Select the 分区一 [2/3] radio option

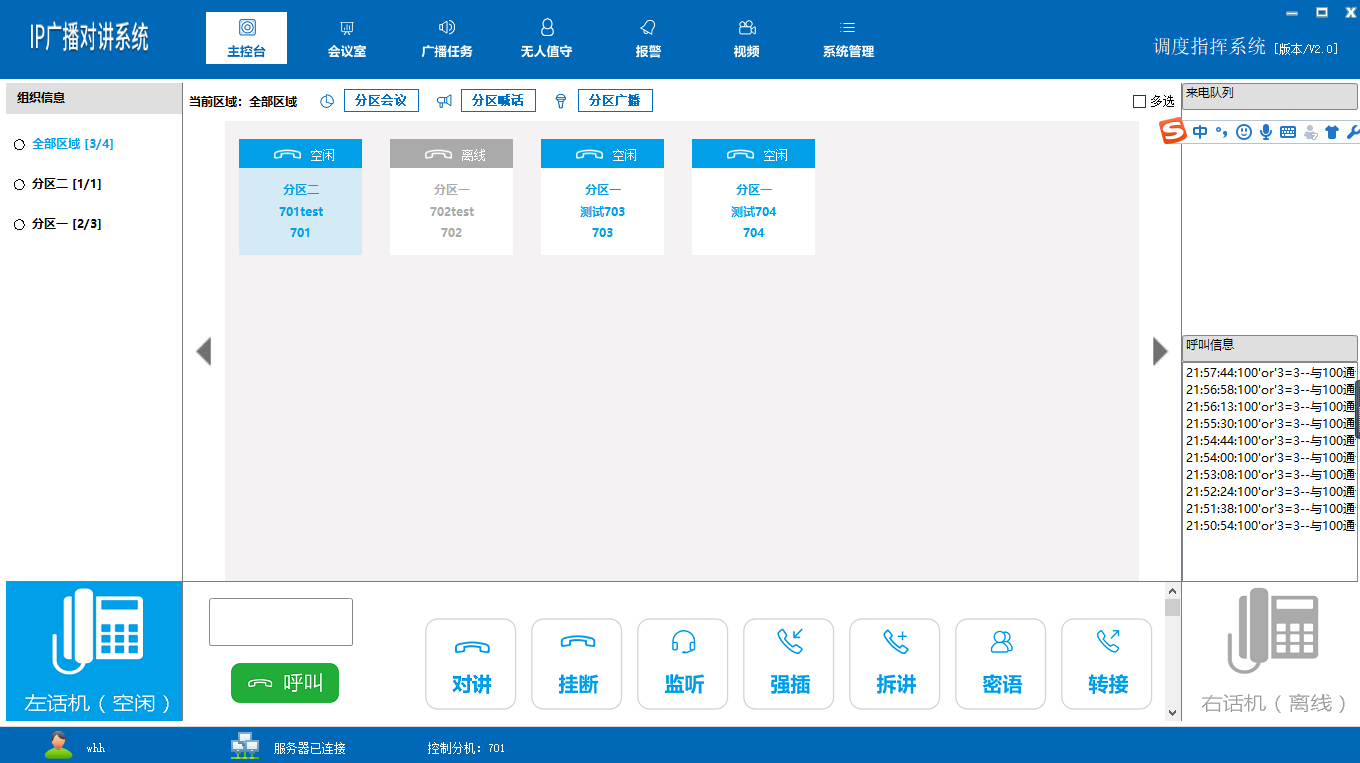19,225
